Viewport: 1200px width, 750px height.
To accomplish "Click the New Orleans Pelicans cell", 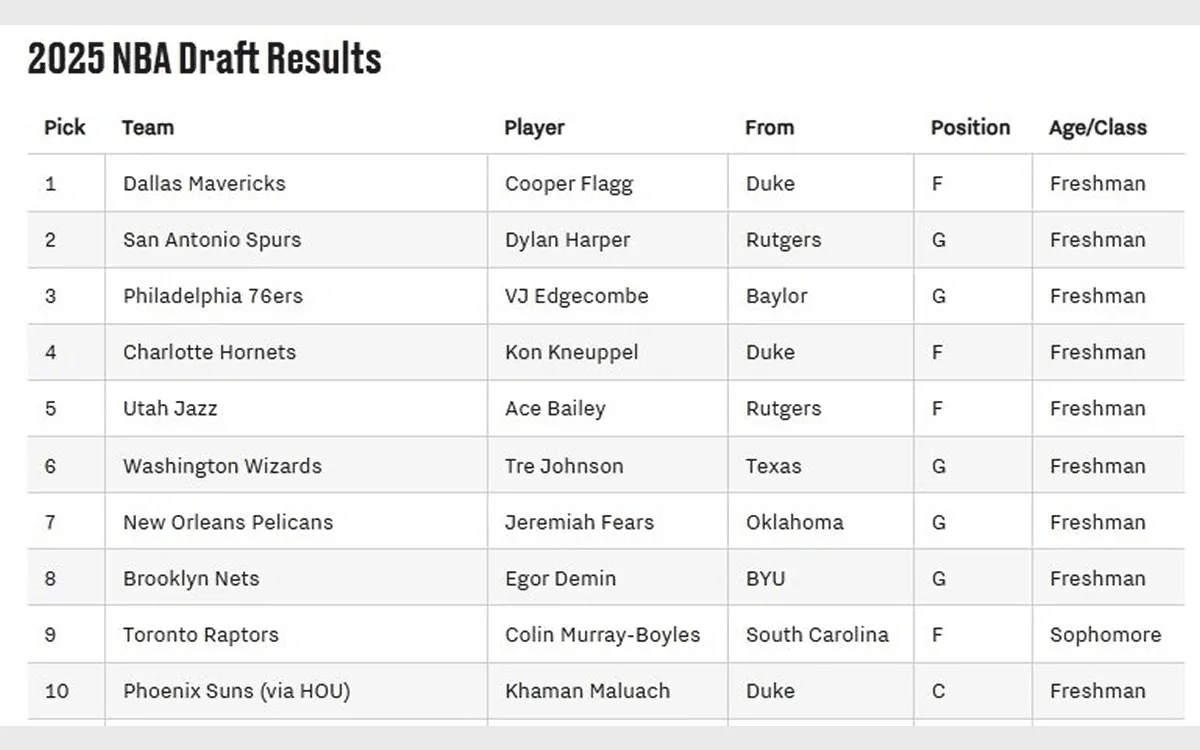I will [x=228, y=522].
